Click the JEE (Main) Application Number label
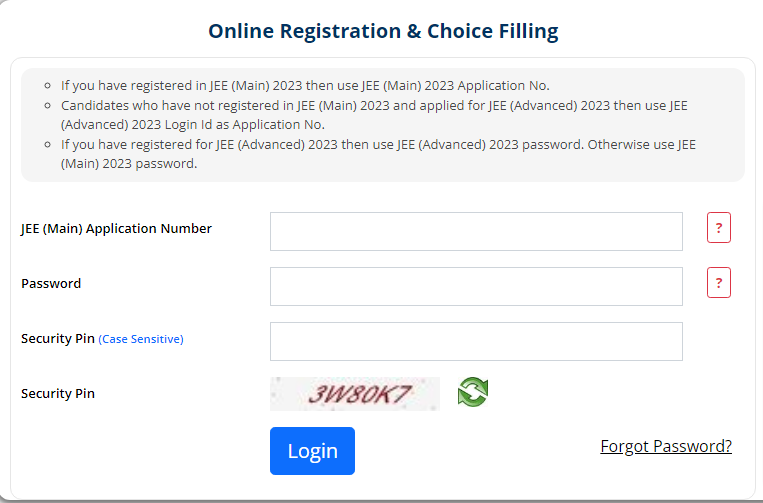 [116, 228]
